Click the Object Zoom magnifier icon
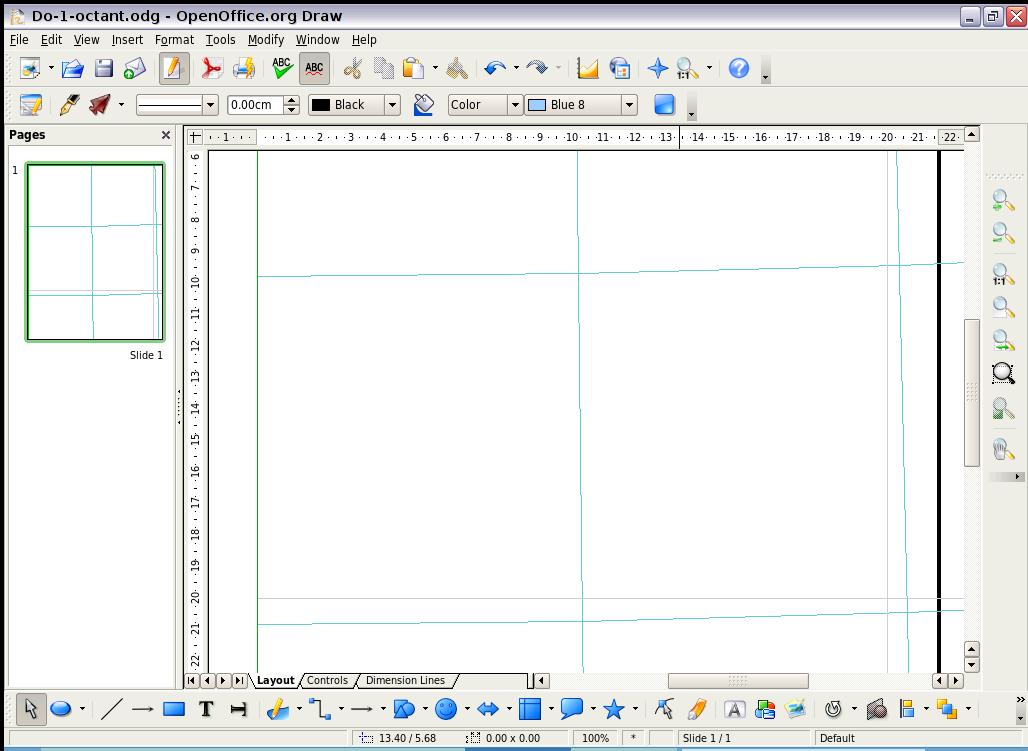The image size is (1028, 751). [x=1003, y=410]
